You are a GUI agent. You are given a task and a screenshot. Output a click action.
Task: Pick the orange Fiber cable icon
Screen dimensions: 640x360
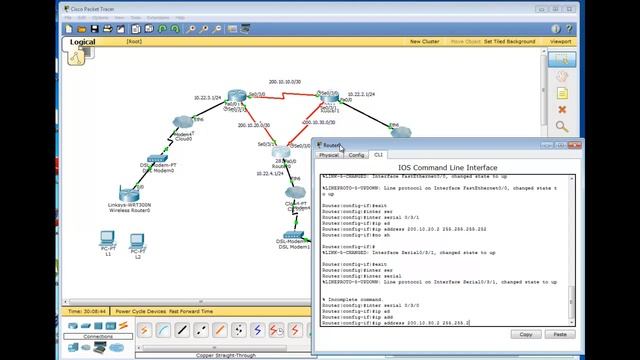click(x=220, y=330)
